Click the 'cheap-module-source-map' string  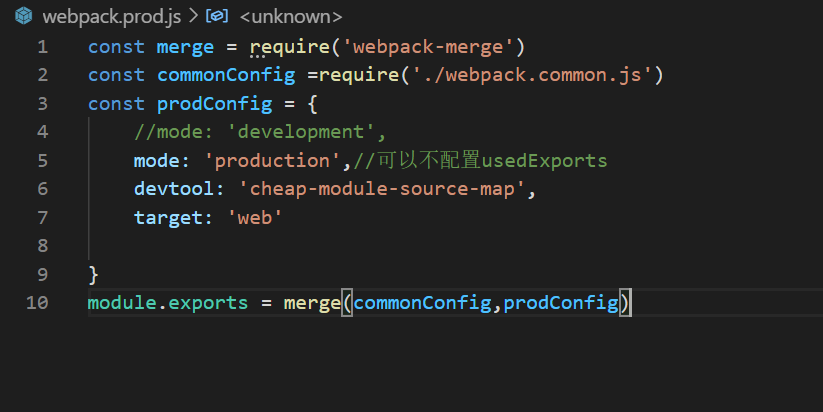382,189
